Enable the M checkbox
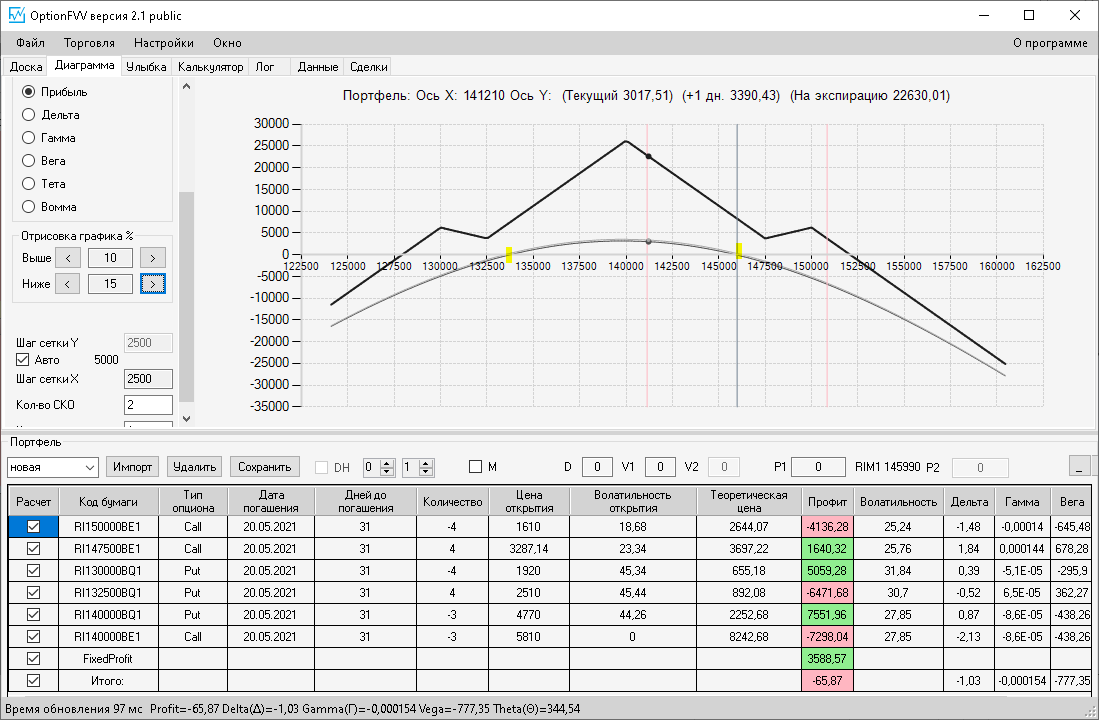 tap(475, 466)
